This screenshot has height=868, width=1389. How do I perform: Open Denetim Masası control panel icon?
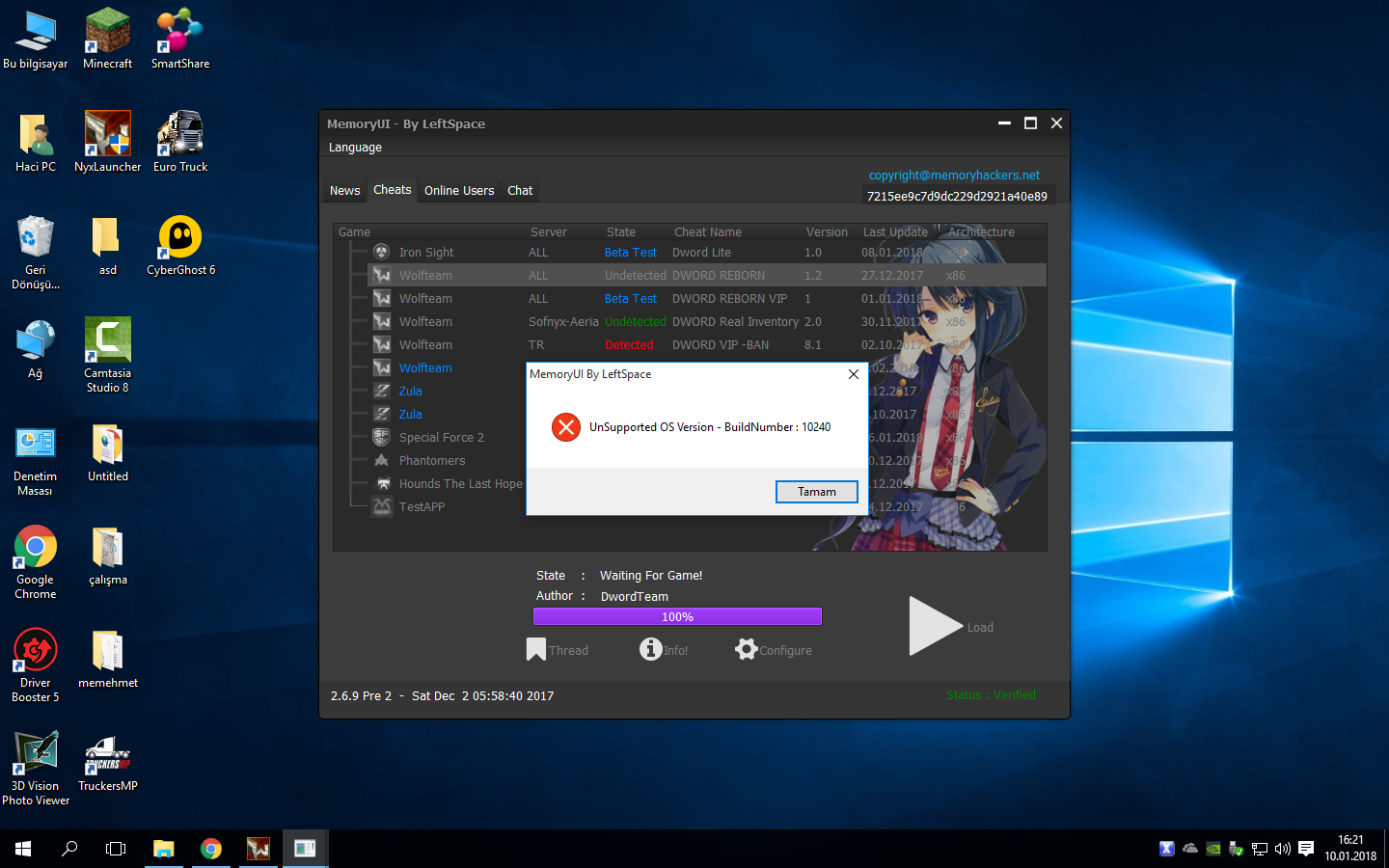click(x=36, y=460)
